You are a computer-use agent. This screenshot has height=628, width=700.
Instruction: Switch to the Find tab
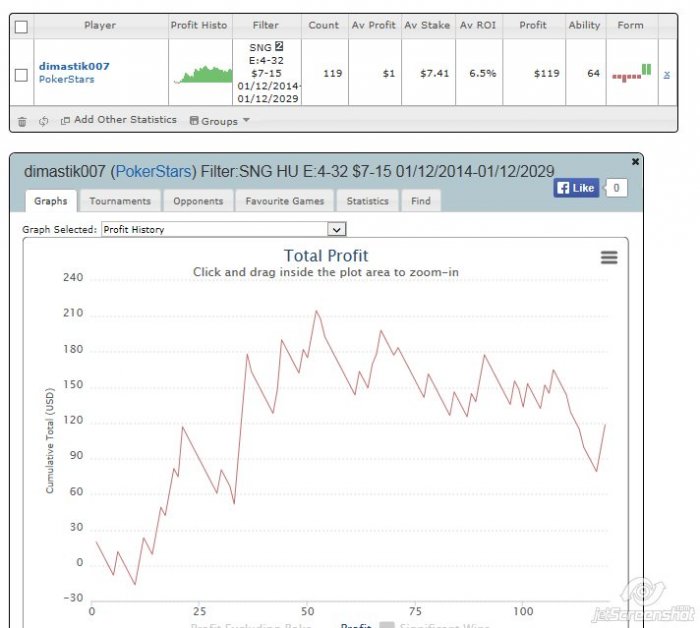(421, 201)
